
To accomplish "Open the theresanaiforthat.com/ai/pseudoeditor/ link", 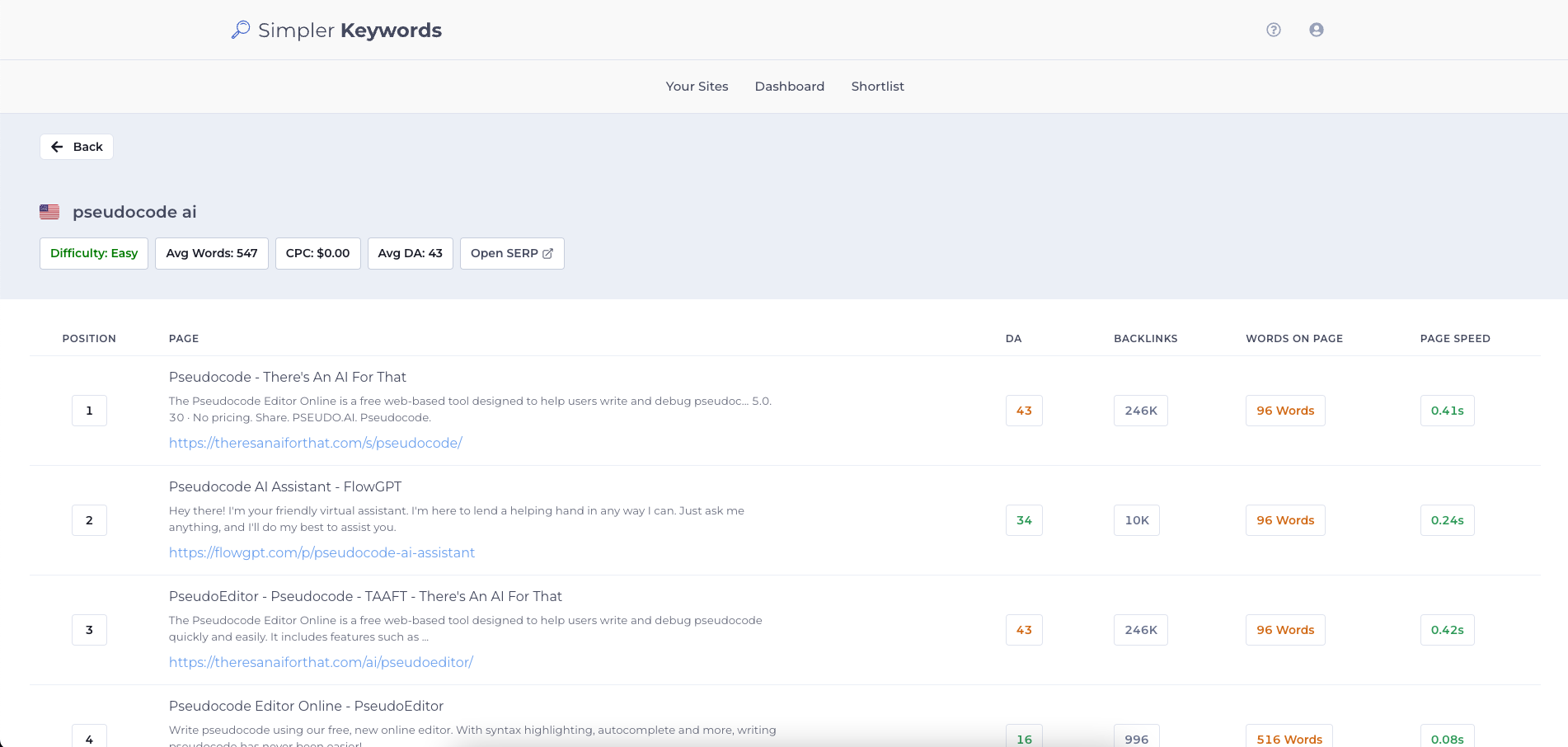I will click(321, 662).
